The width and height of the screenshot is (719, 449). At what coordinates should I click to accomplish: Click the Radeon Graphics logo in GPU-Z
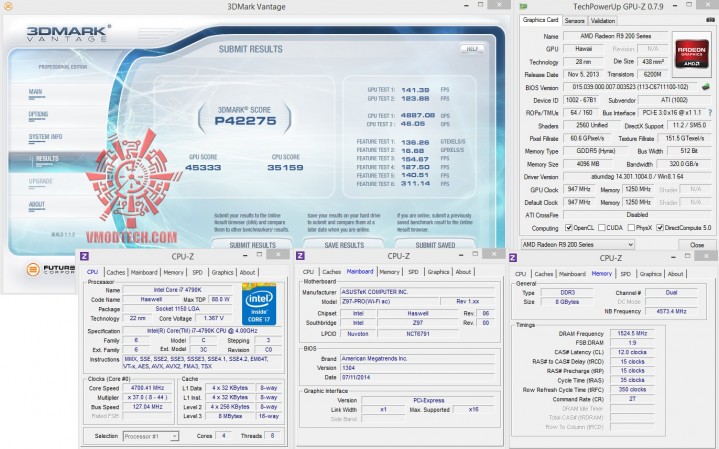pyautogui.click(x=691, y=54)
